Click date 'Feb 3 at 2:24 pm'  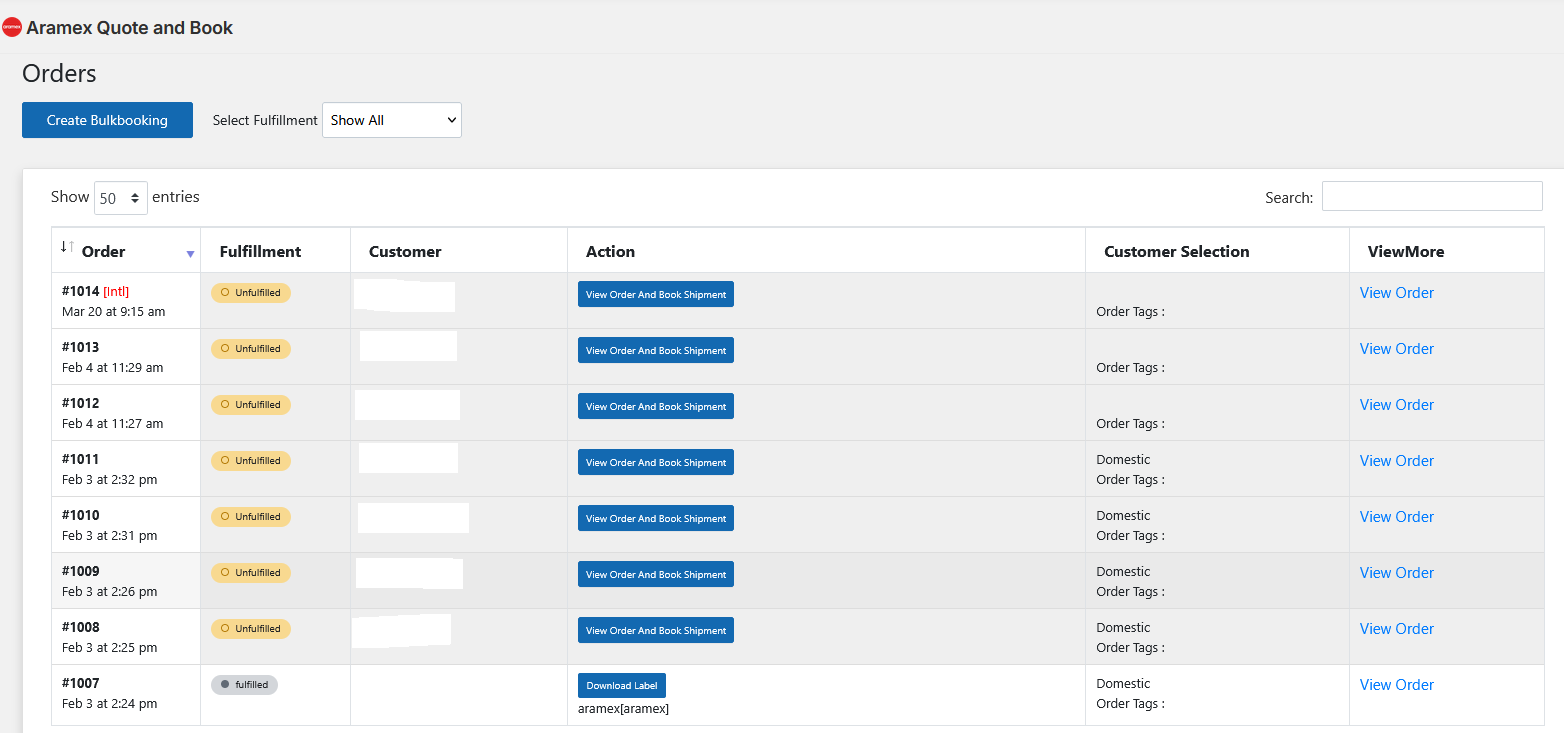click(110, 704)
